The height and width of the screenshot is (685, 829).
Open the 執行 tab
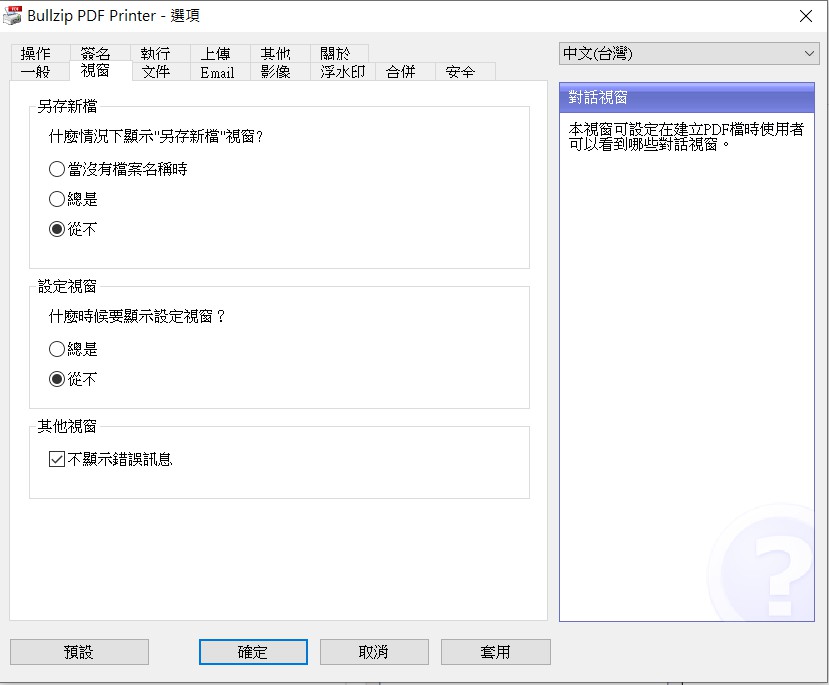(160, 53)
